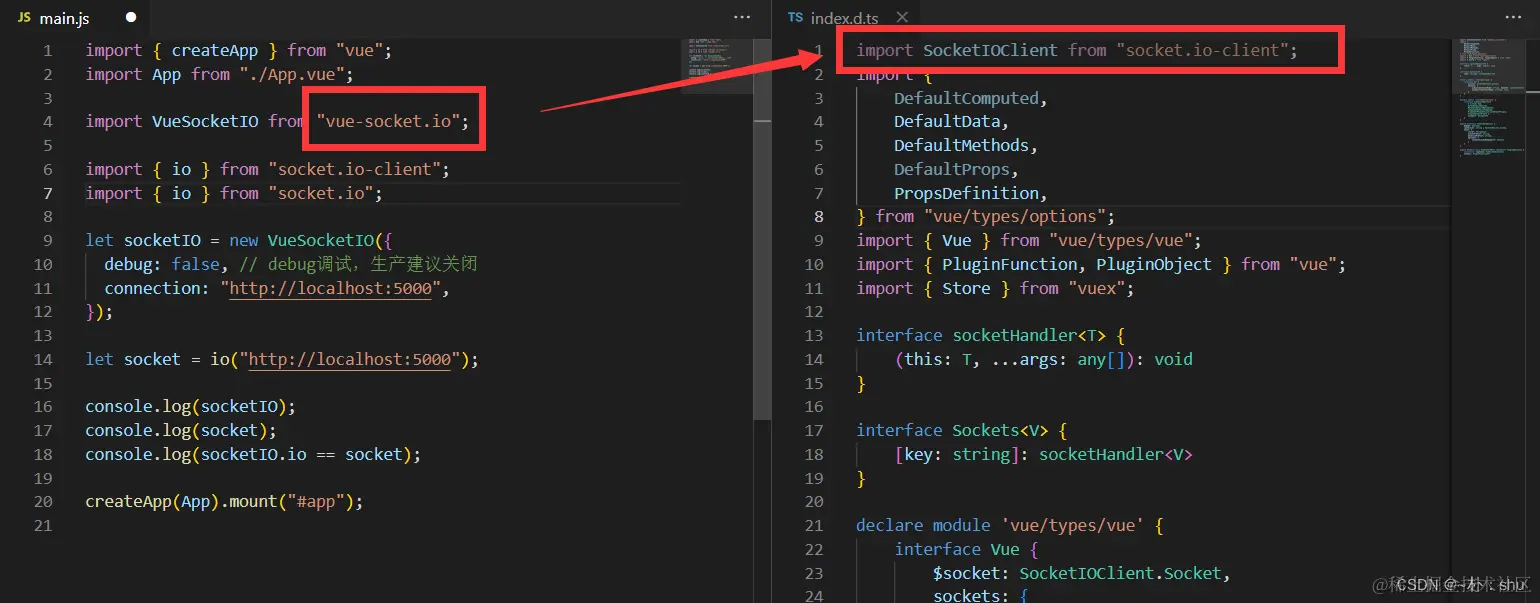Screen dimensions: 1540x603
Task: Click the createApp(App).mount("#app") line
Action: pos(224,501)
